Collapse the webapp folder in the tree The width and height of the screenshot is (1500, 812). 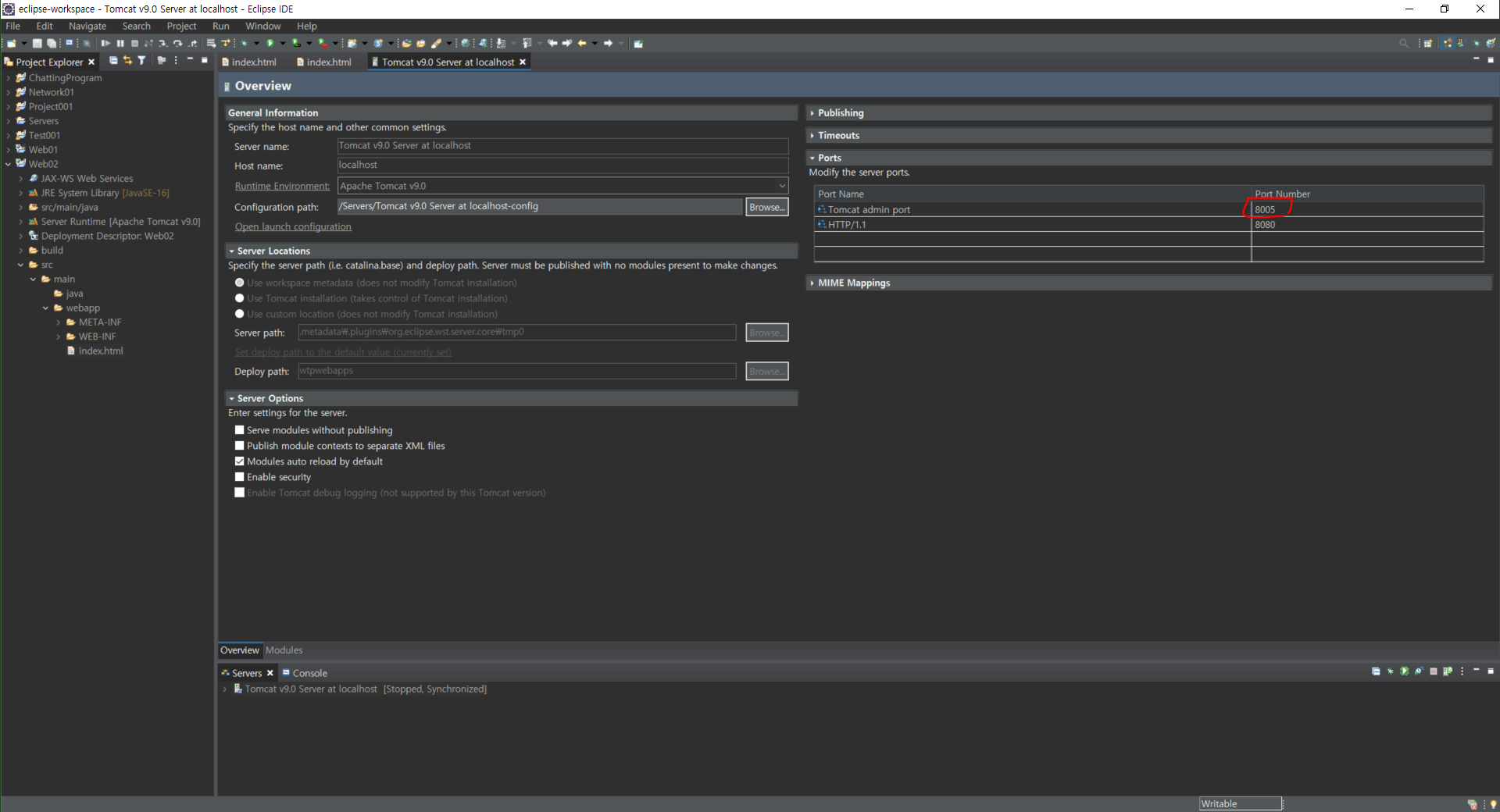click(45, 308)
